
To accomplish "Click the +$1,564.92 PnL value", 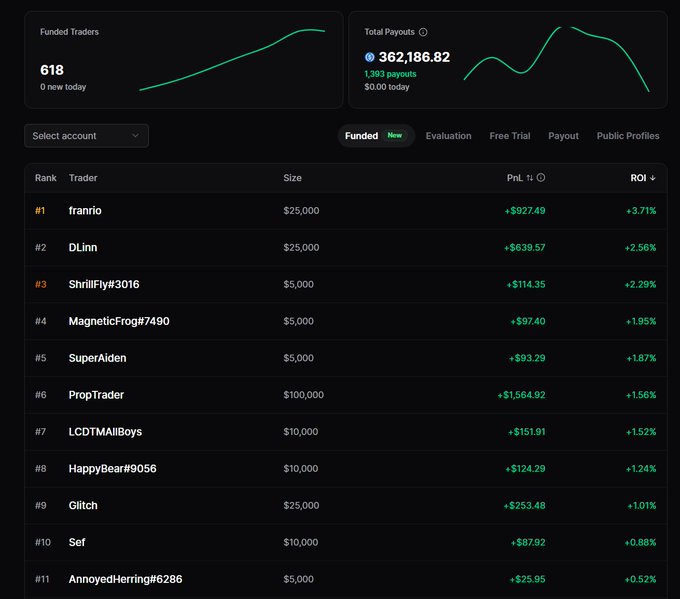I will [521, 395].
